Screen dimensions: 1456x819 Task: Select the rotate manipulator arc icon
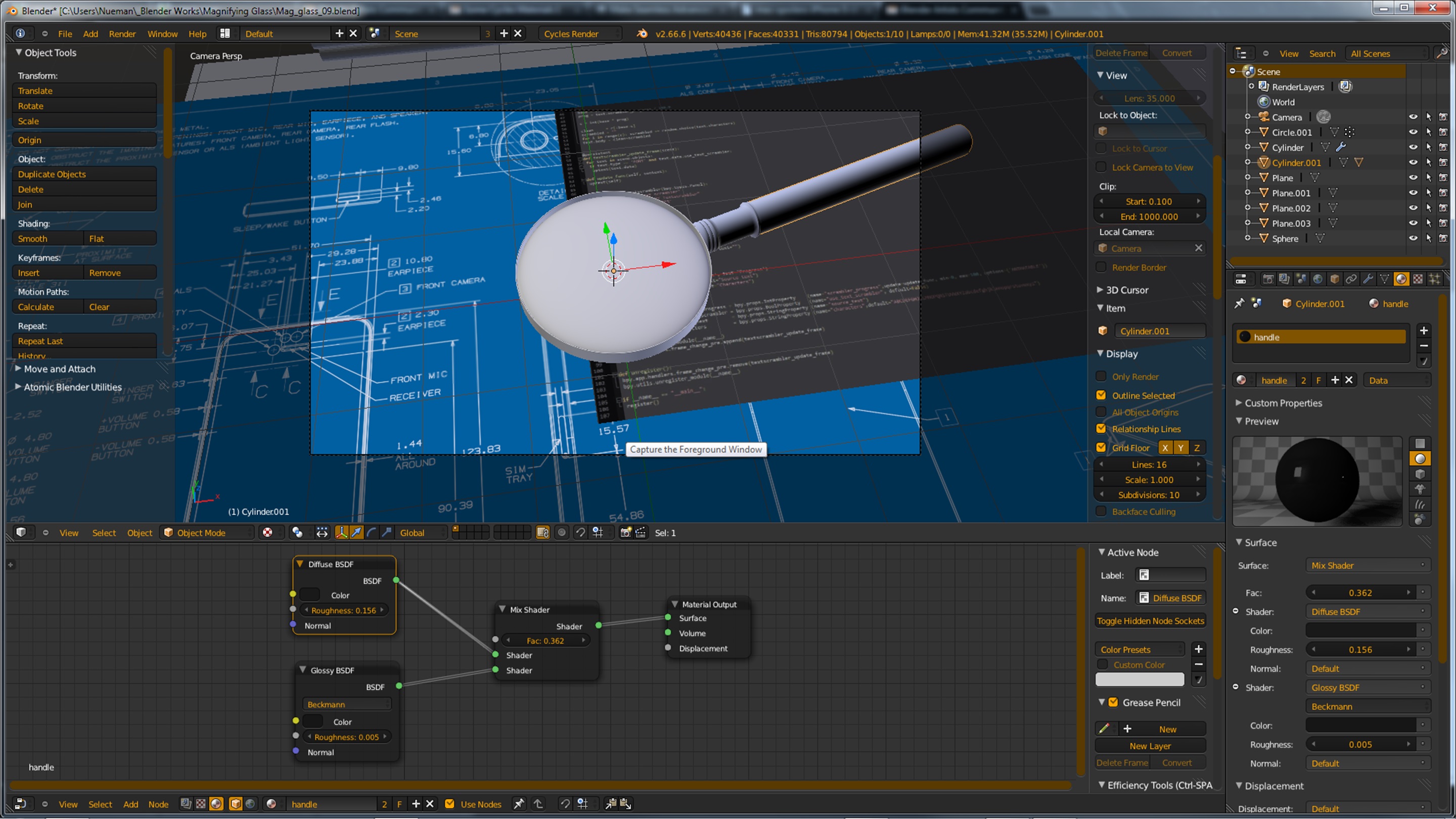(372, 532)
